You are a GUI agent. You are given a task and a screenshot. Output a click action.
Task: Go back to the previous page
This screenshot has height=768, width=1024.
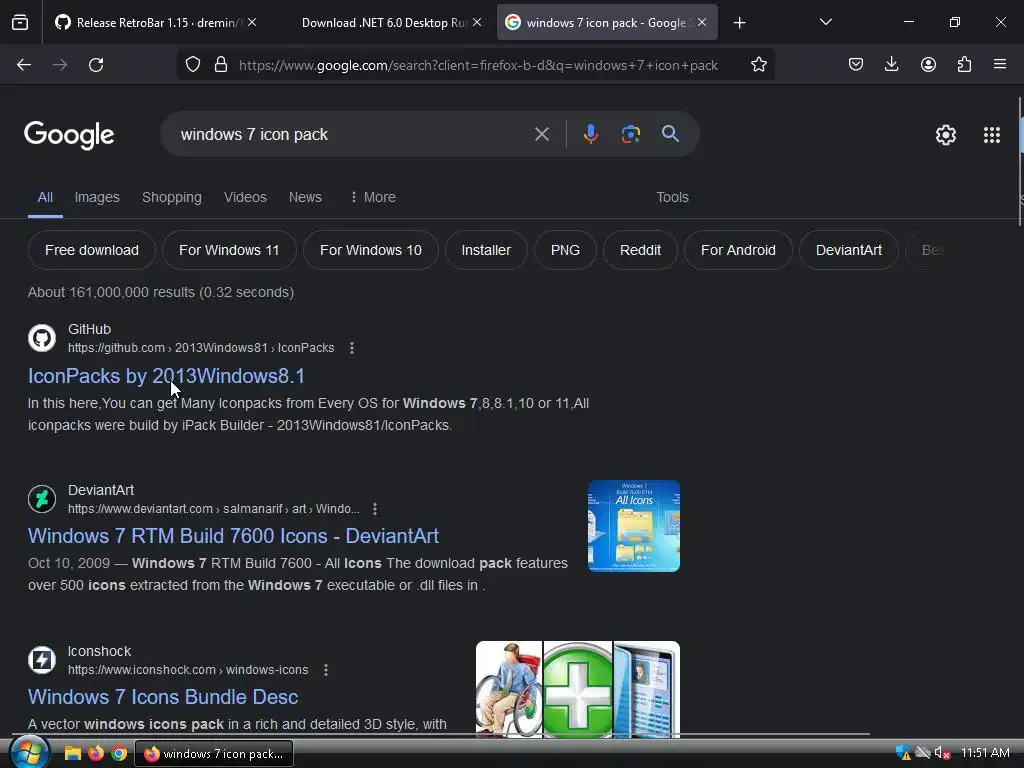[24, 65]
